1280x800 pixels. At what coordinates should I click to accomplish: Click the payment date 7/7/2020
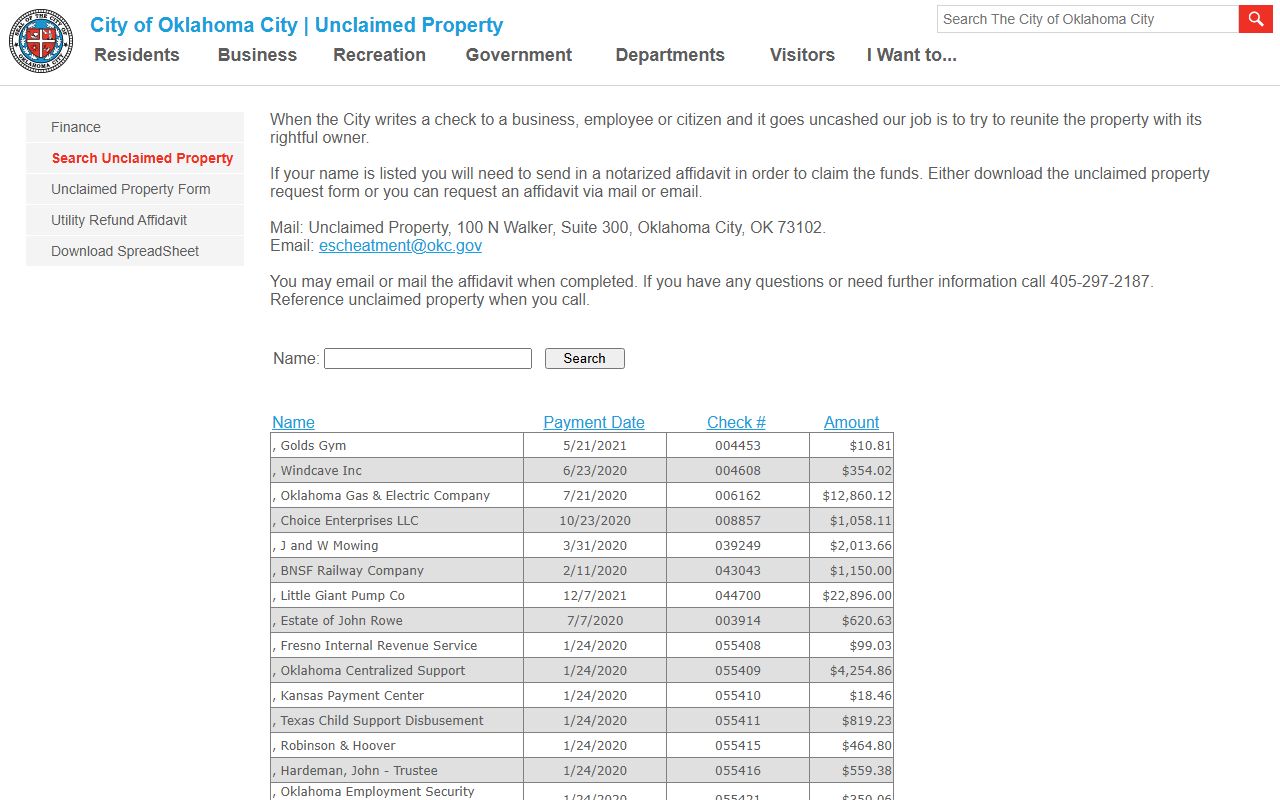595,620
